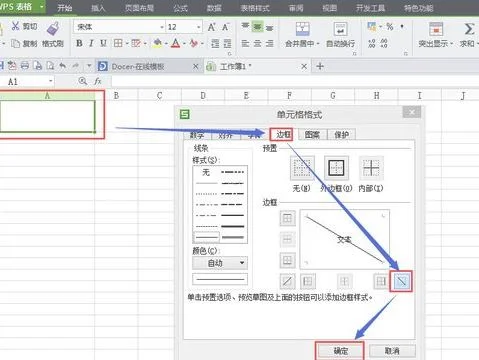The width and height of the screenshot is (479, 360).
Task: Click 确定 to confirm the dialog
Action: [340, 351]
